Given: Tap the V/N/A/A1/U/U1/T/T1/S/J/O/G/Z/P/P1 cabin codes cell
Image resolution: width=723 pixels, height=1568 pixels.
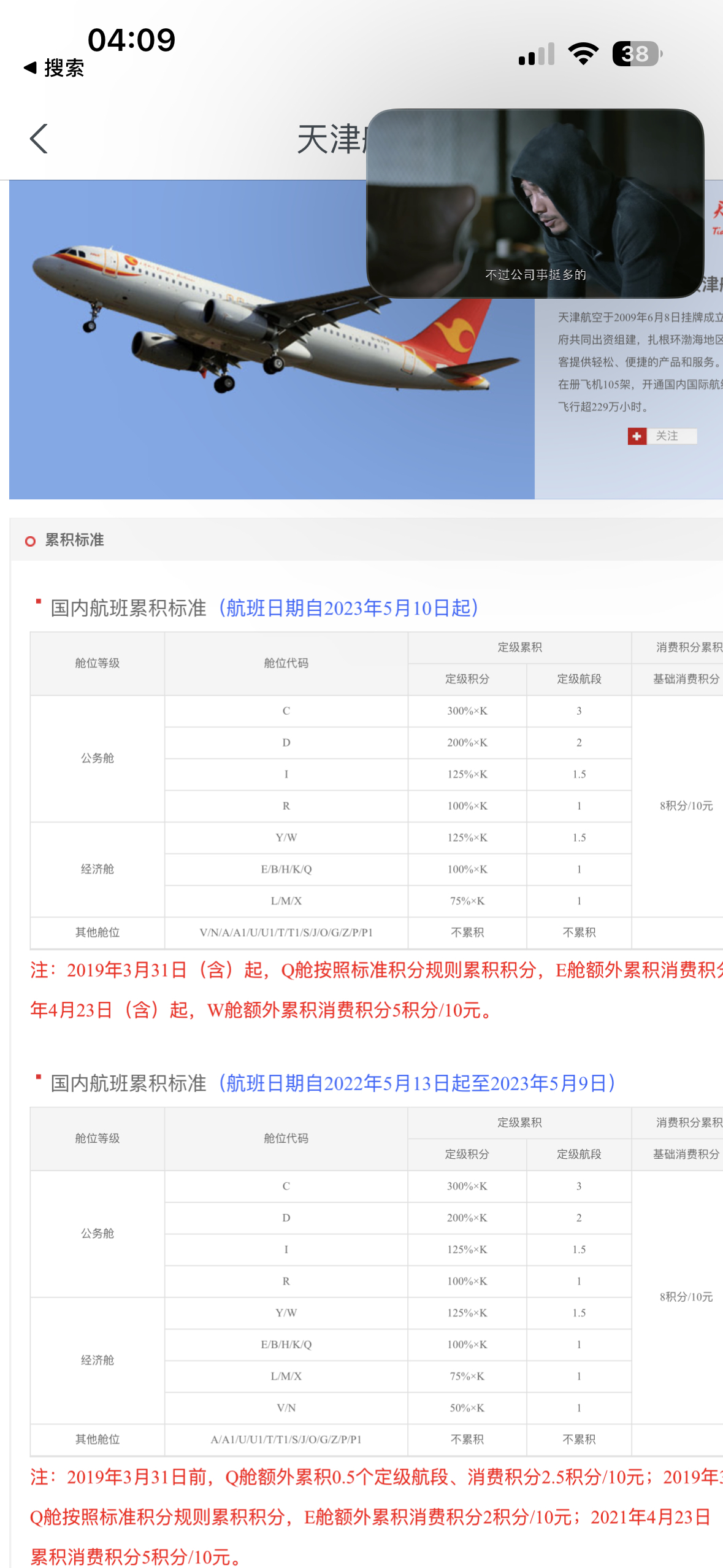Looking at the screenshot, I should 286,932.
